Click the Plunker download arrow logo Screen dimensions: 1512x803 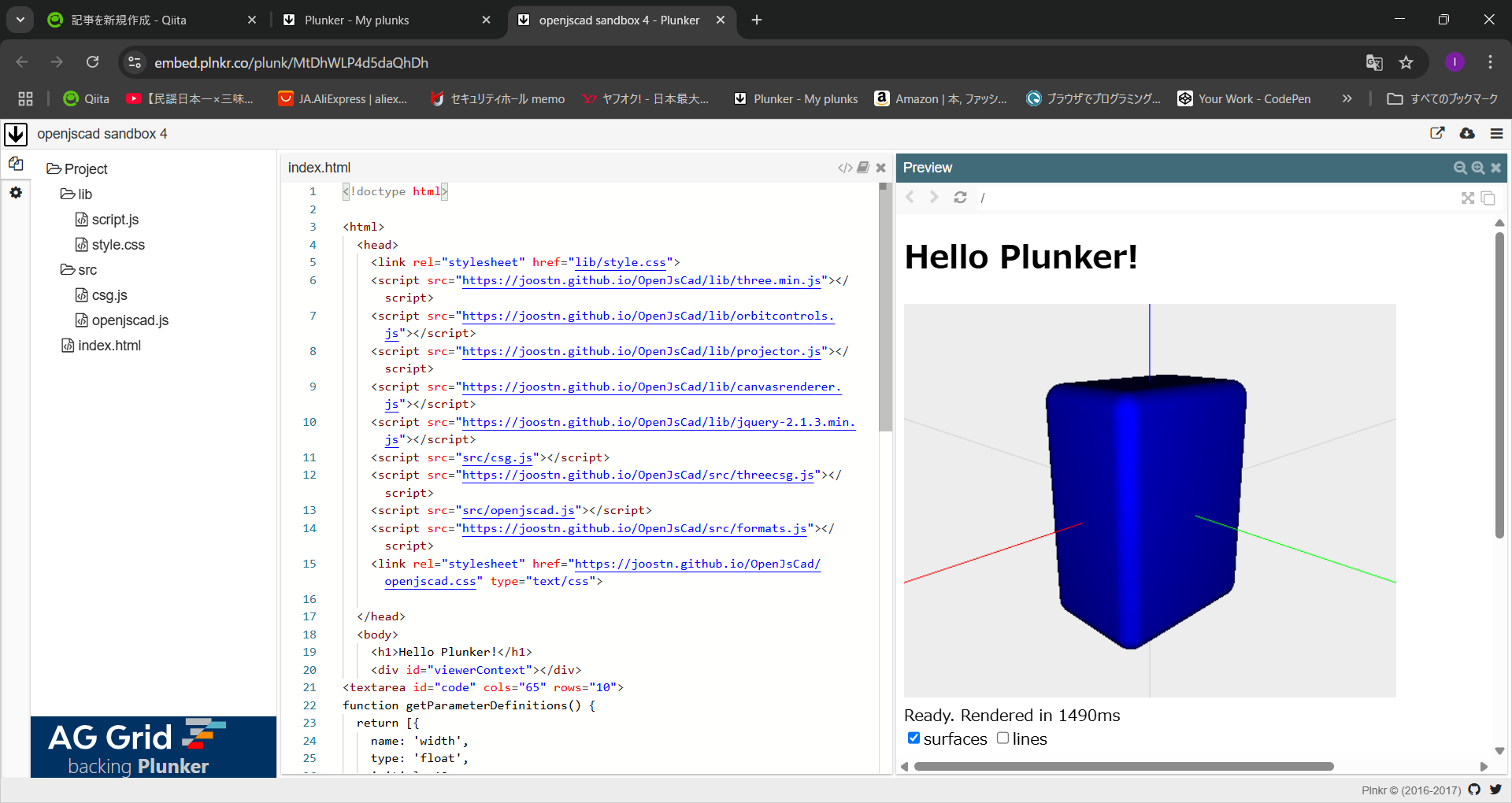point(16,135)
